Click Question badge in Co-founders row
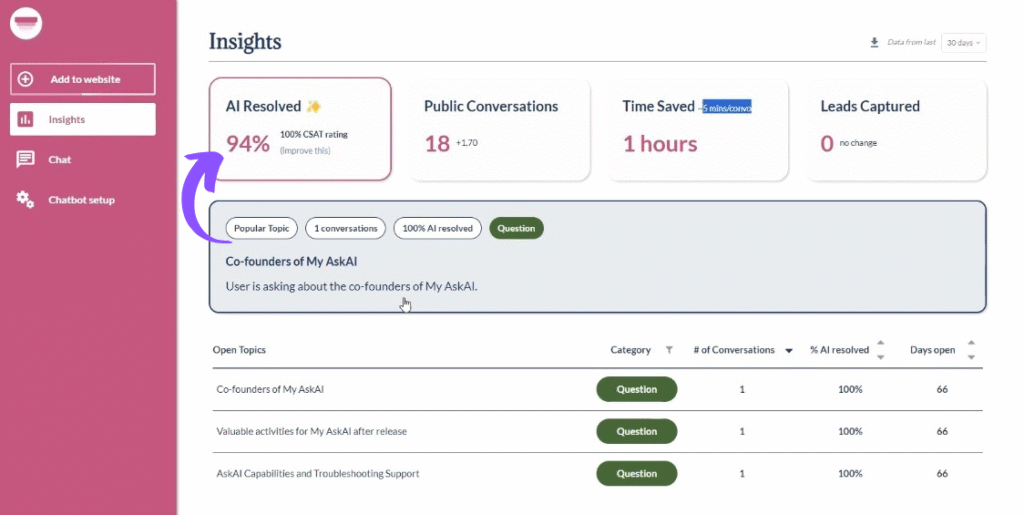The width and height of the screenshot is (1024, 515). (636, 390)
